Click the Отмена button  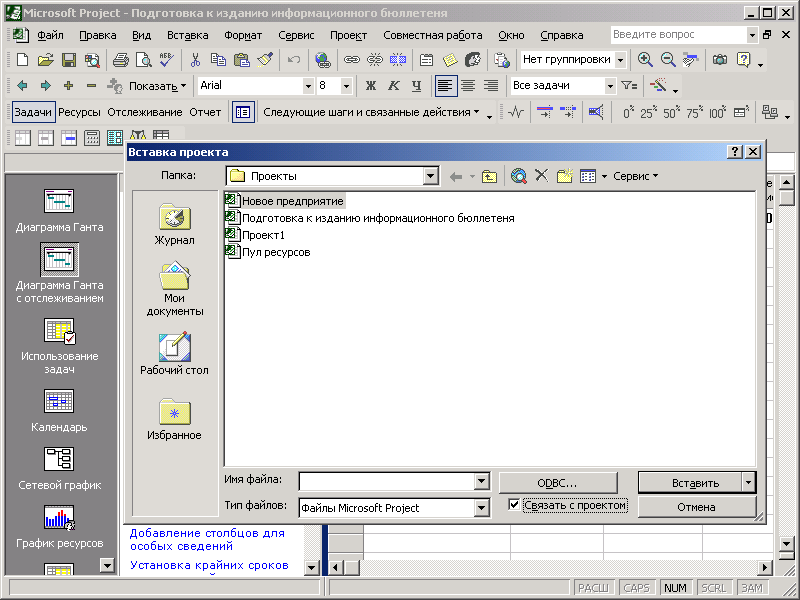pos(696,507)
